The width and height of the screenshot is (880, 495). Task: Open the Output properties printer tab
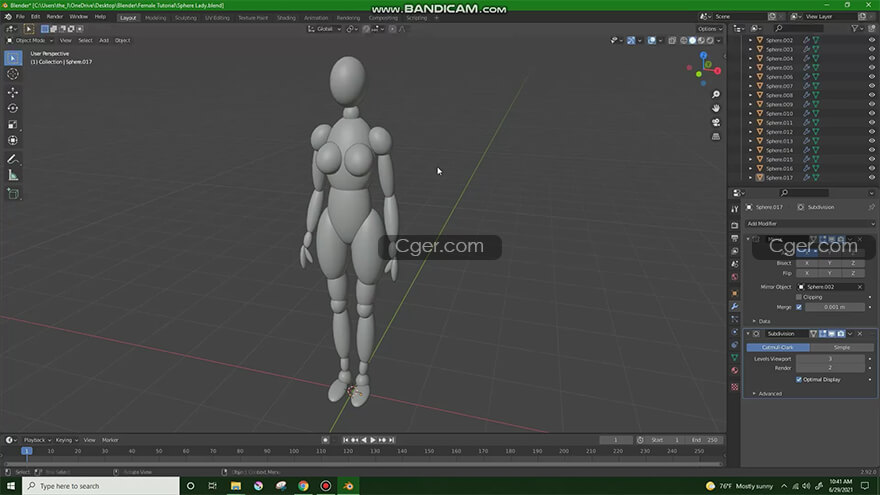point(735,239)
